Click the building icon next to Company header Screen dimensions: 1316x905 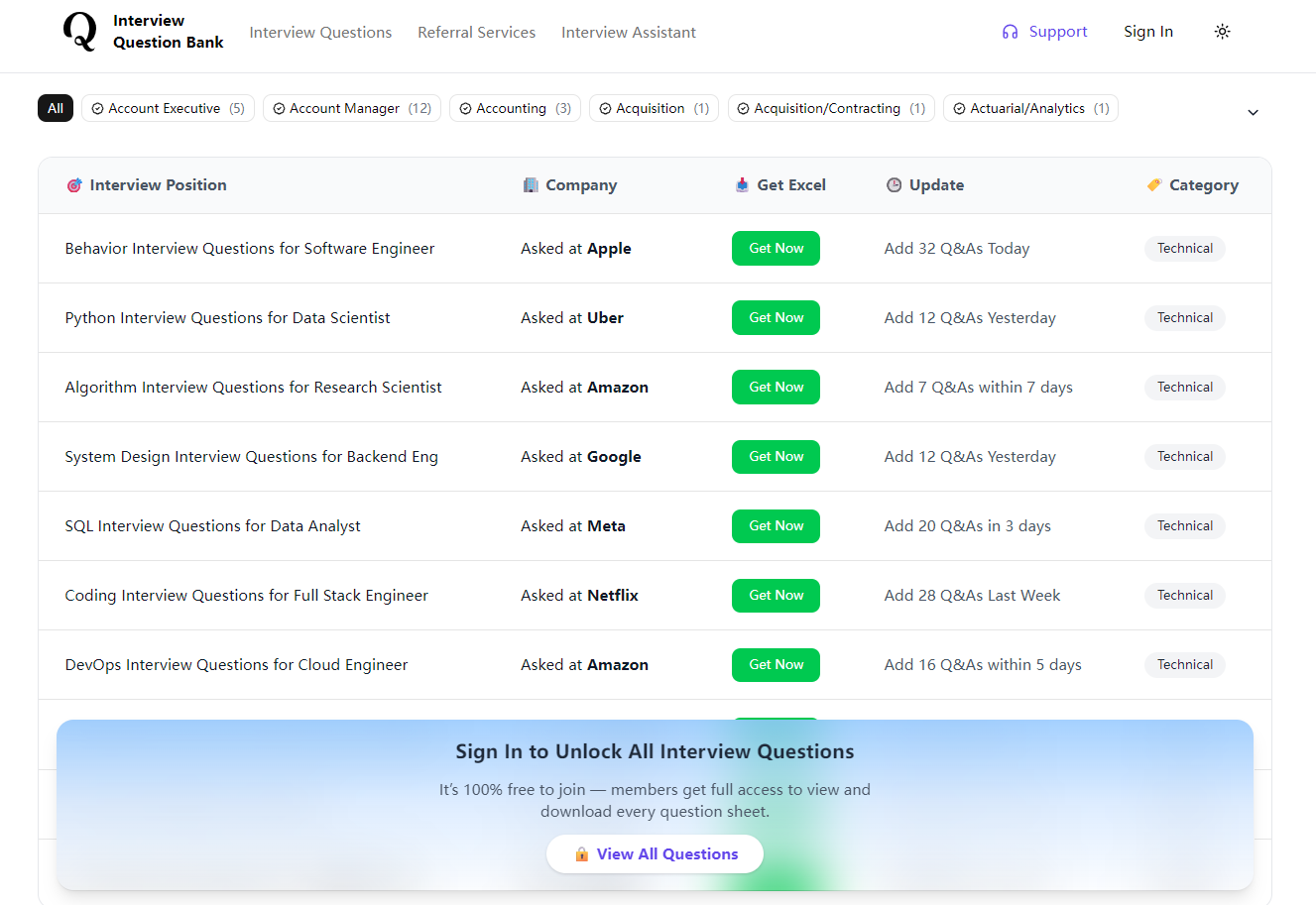coord(530,184)
